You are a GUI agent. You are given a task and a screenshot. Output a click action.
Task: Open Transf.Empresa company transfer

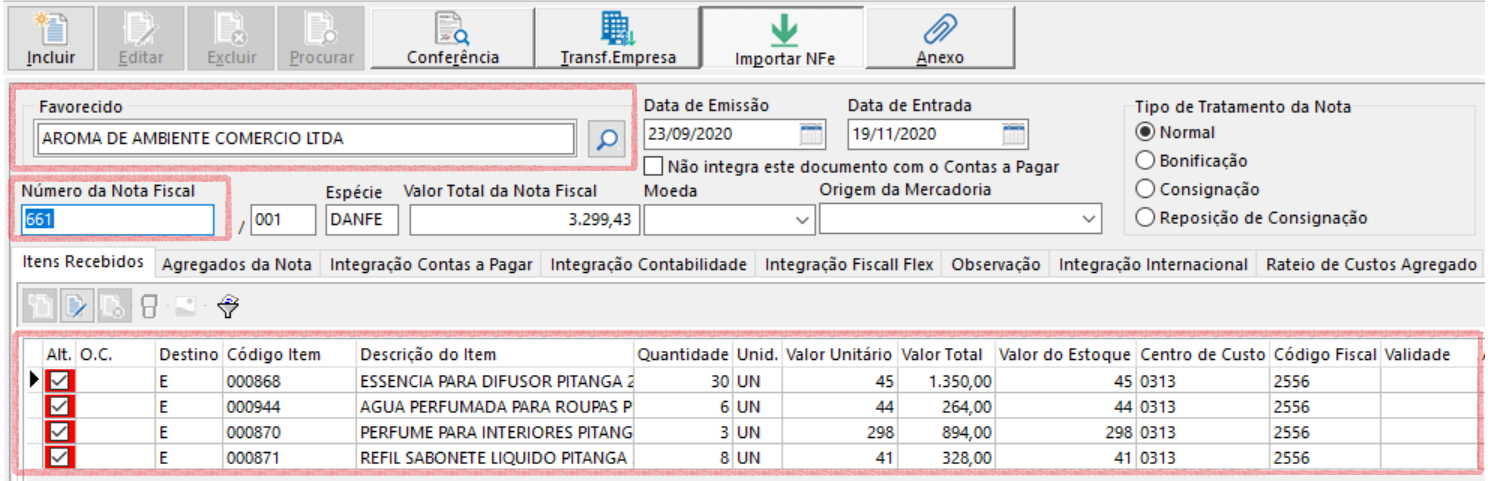617,38
